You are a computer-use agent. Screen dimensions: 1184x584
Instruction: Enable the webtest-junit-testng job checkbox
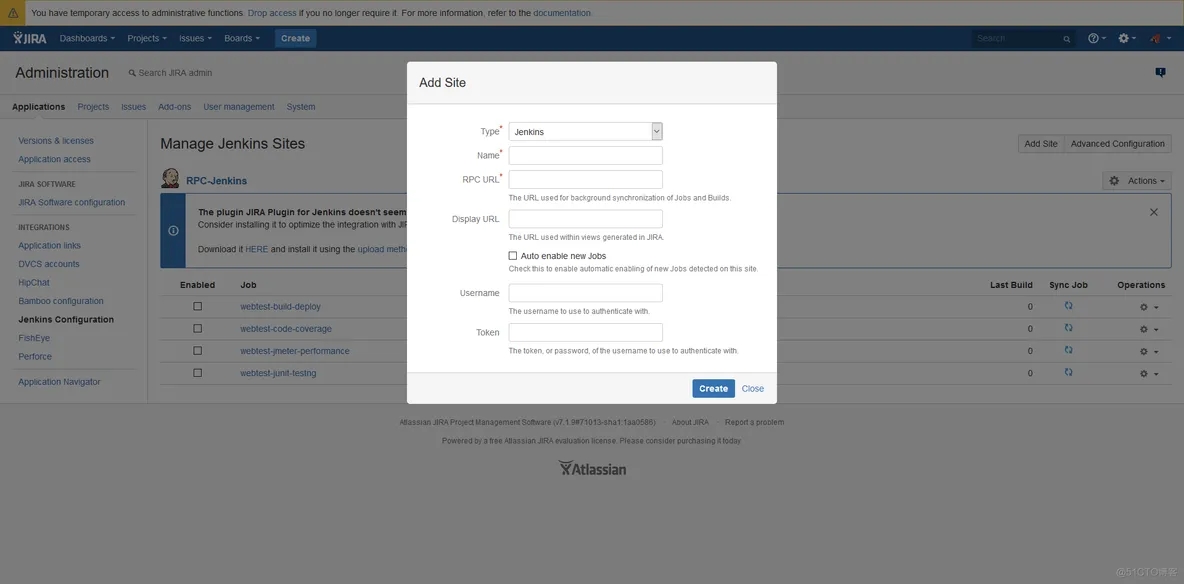198,373
